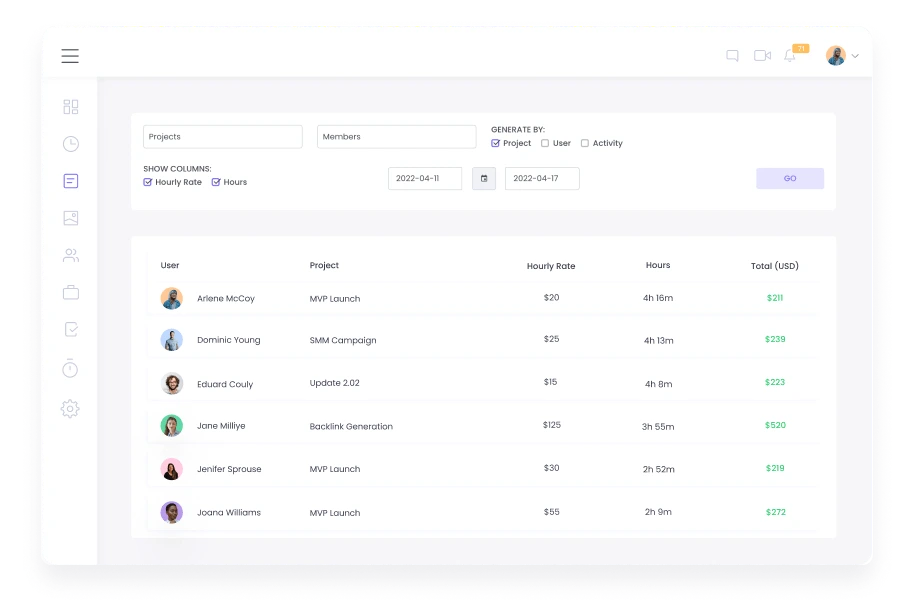
Task: View the Screenshots image icon
Action: click(x=70, y=218)
